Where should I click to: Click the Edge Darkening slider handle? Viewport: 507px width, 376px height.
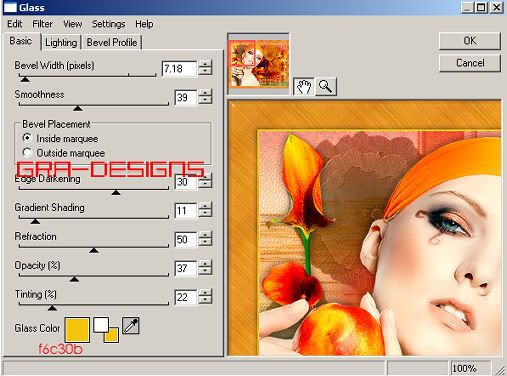click(116, 192)
